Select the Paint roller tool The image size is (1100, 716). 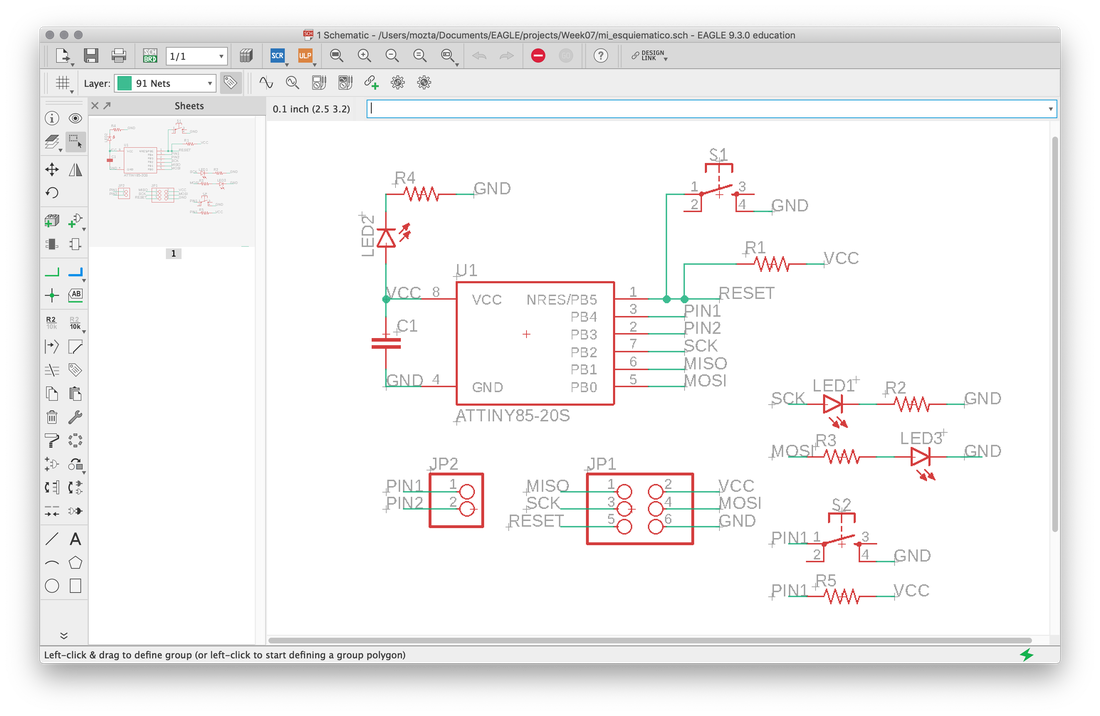click(52, 440)
